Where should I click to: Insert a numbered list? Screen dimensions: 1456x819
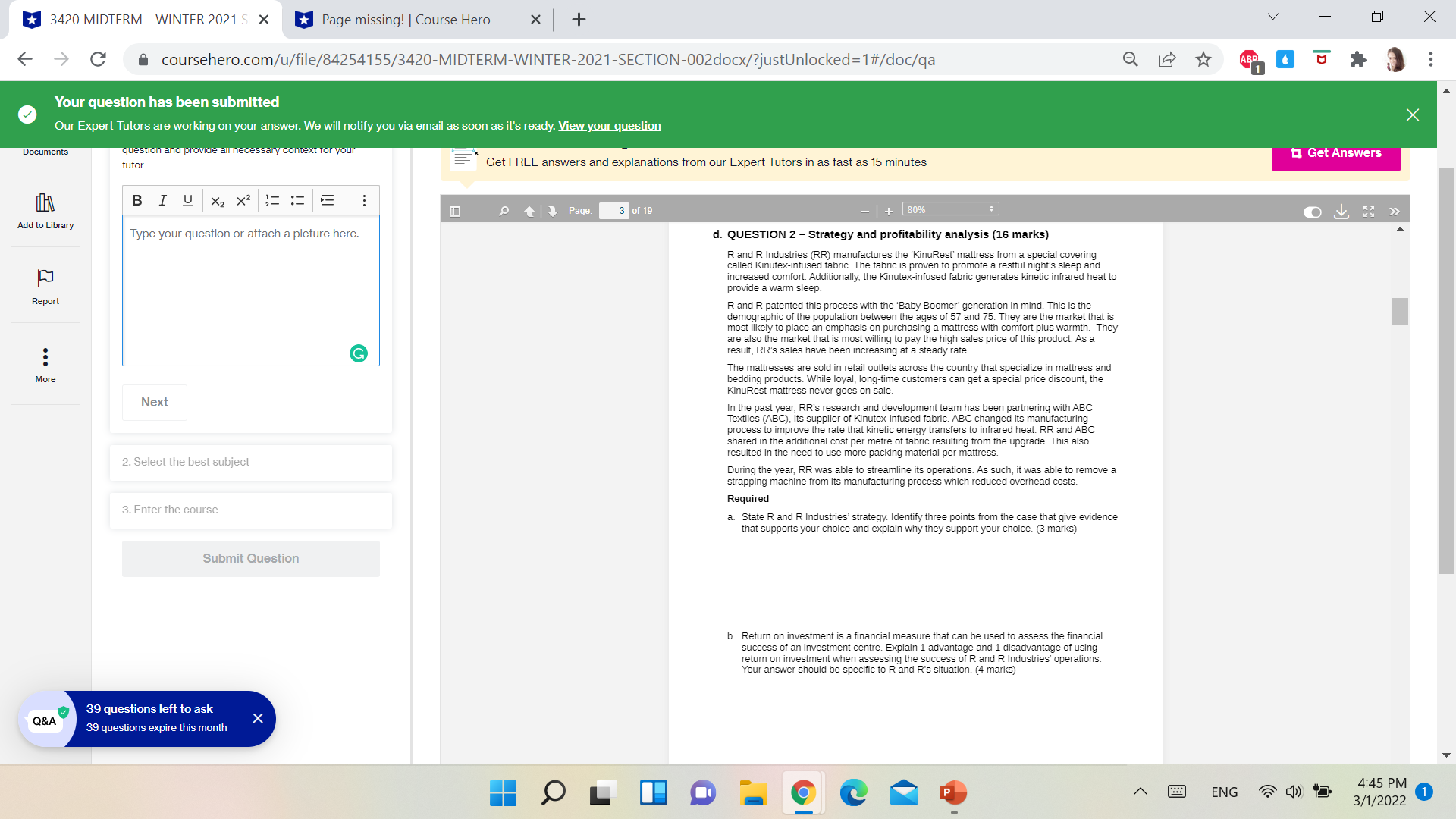point(271,200)
